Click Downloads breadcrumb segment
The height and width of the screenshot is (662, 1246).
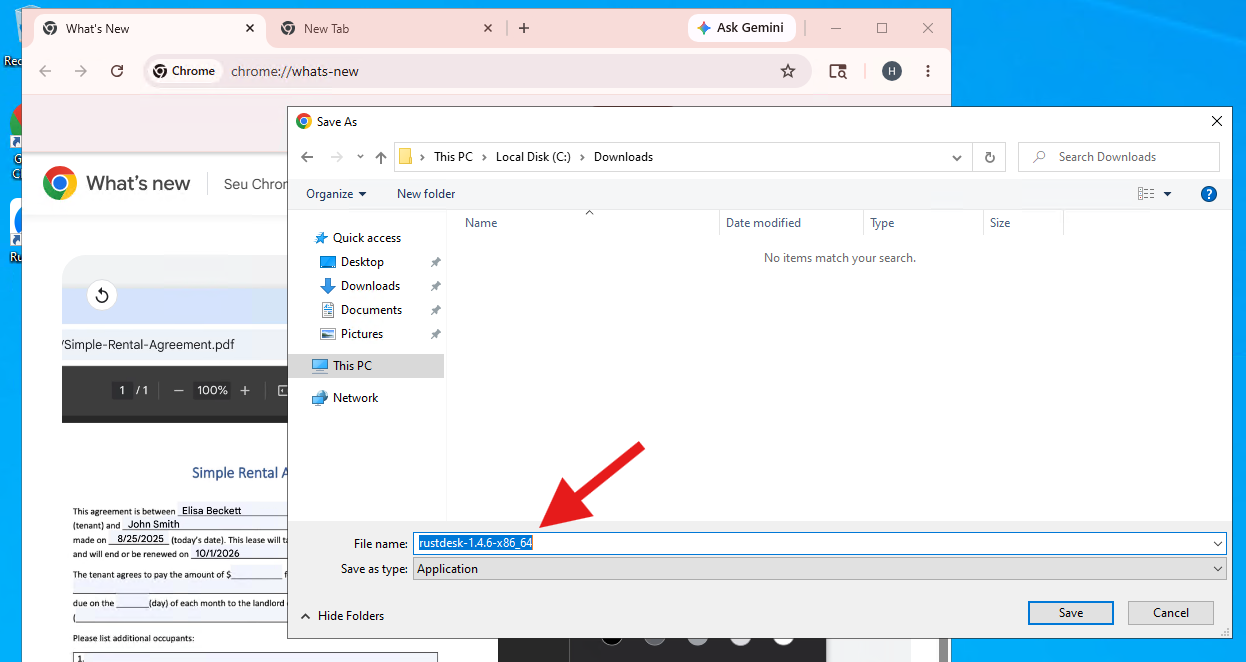pyautogui.click(x=623, y=157)
